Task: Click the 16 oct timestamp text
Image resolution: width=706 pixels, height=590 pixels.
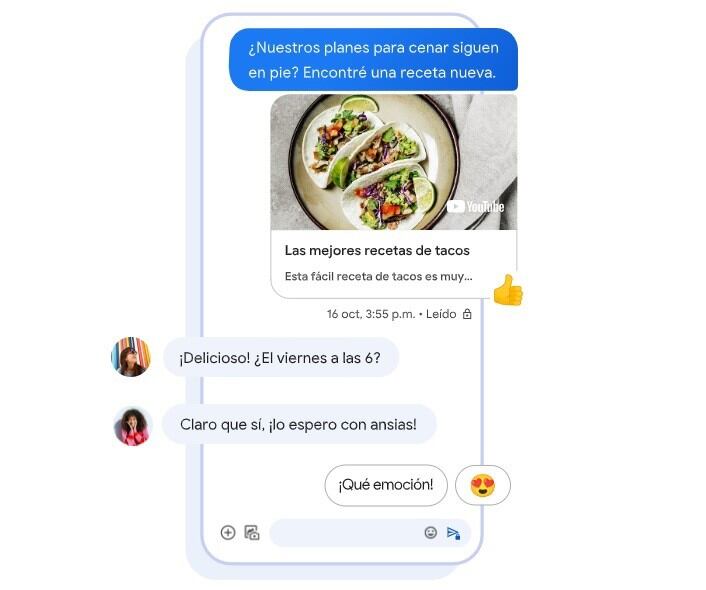Action: 371,314
